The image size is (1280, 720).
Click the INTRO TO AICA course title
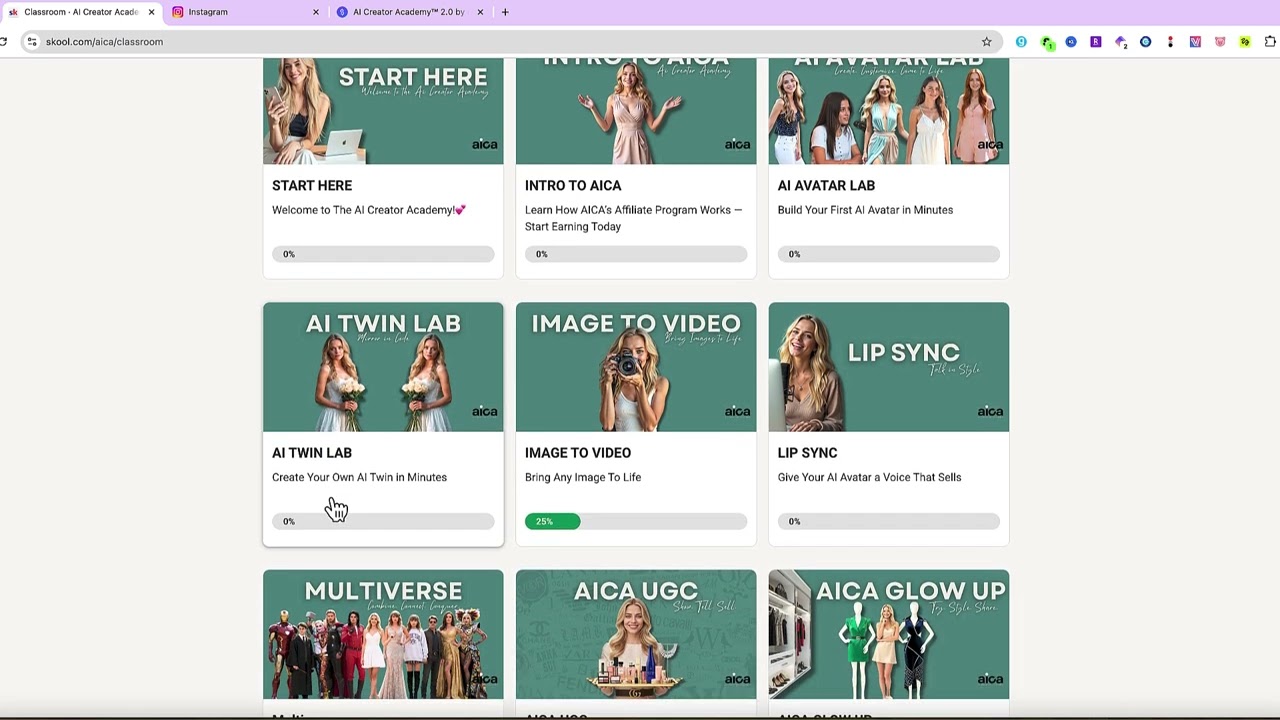point(573,186)
